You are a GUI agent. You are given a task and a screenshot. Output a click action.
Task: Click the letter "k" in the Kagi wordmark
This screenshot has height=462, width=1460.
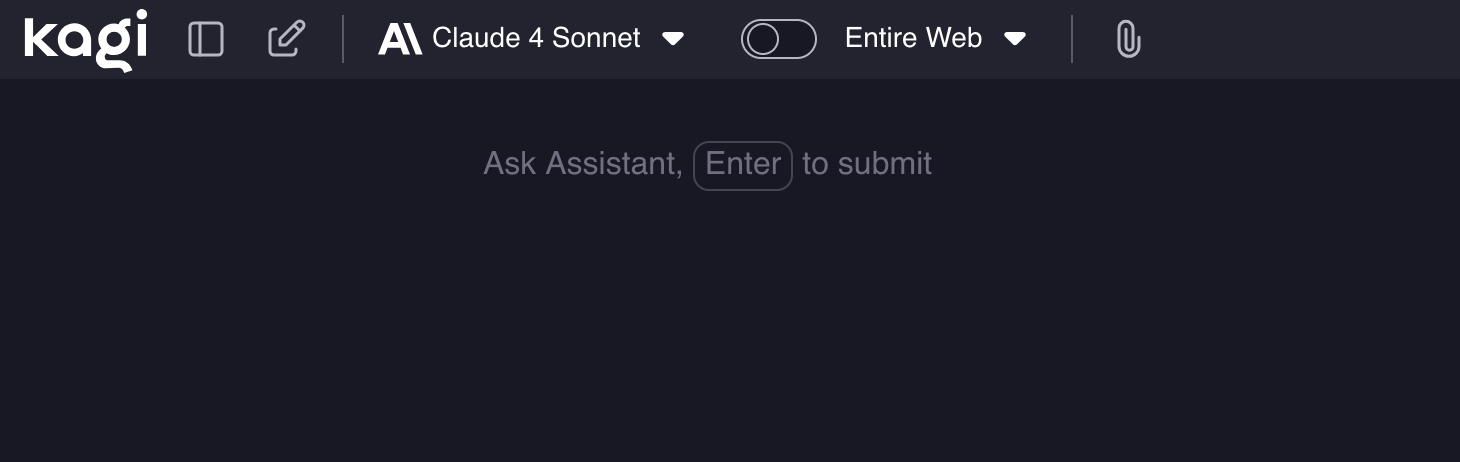tap(42, 39)
